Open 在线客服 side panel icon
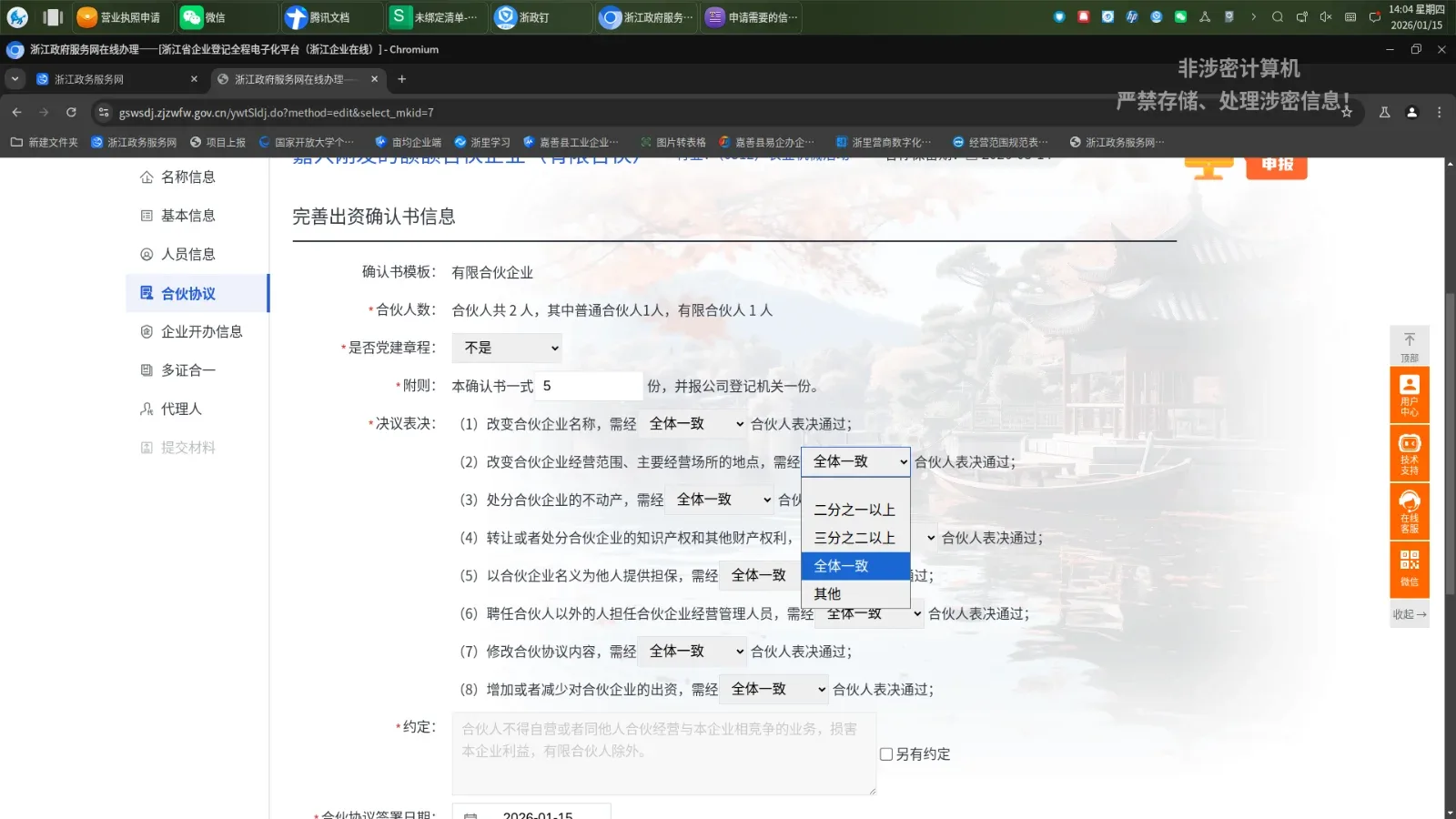 1410,511
